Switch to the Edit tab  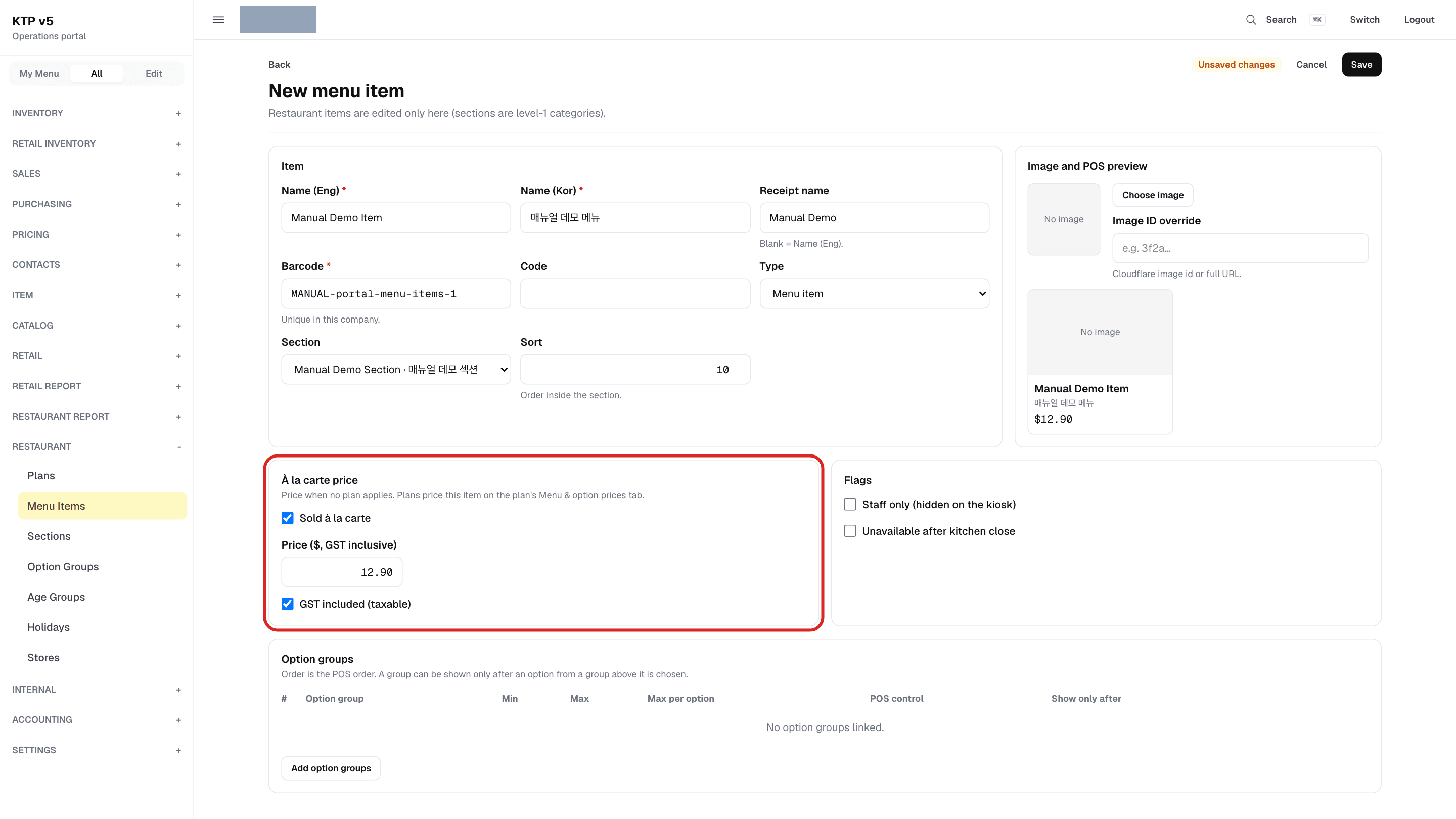[154, 73]
